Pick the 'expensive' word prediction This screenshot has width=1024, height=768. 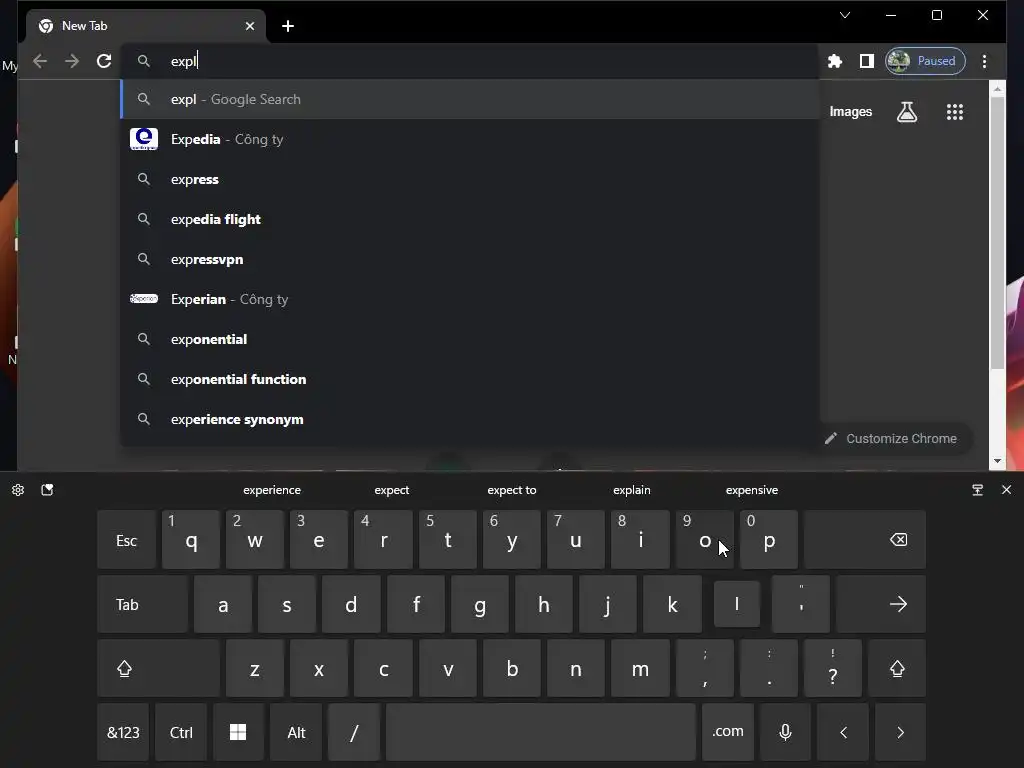752,490
